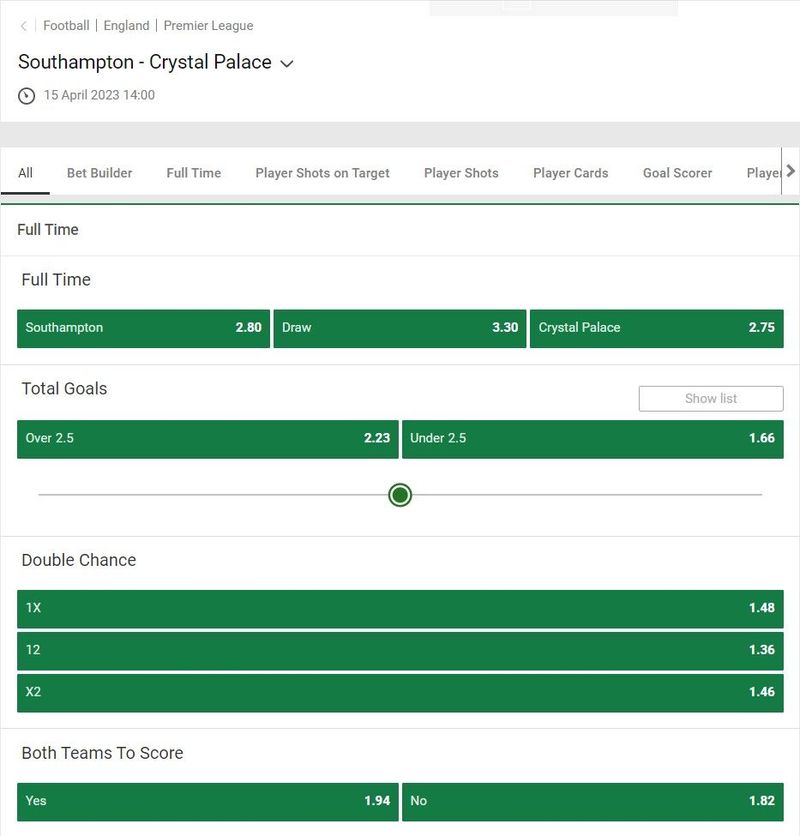Select the Goal Scorer tab
Screen dimensions: 800x836
[x=677, y=172]
